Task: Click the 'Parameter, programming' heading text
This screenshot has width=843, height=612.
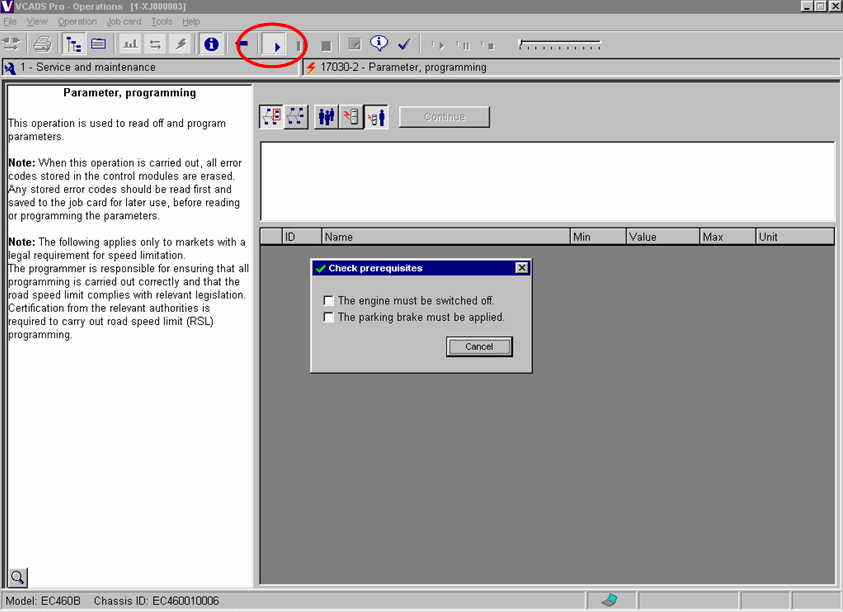Action: pos(130,92)
